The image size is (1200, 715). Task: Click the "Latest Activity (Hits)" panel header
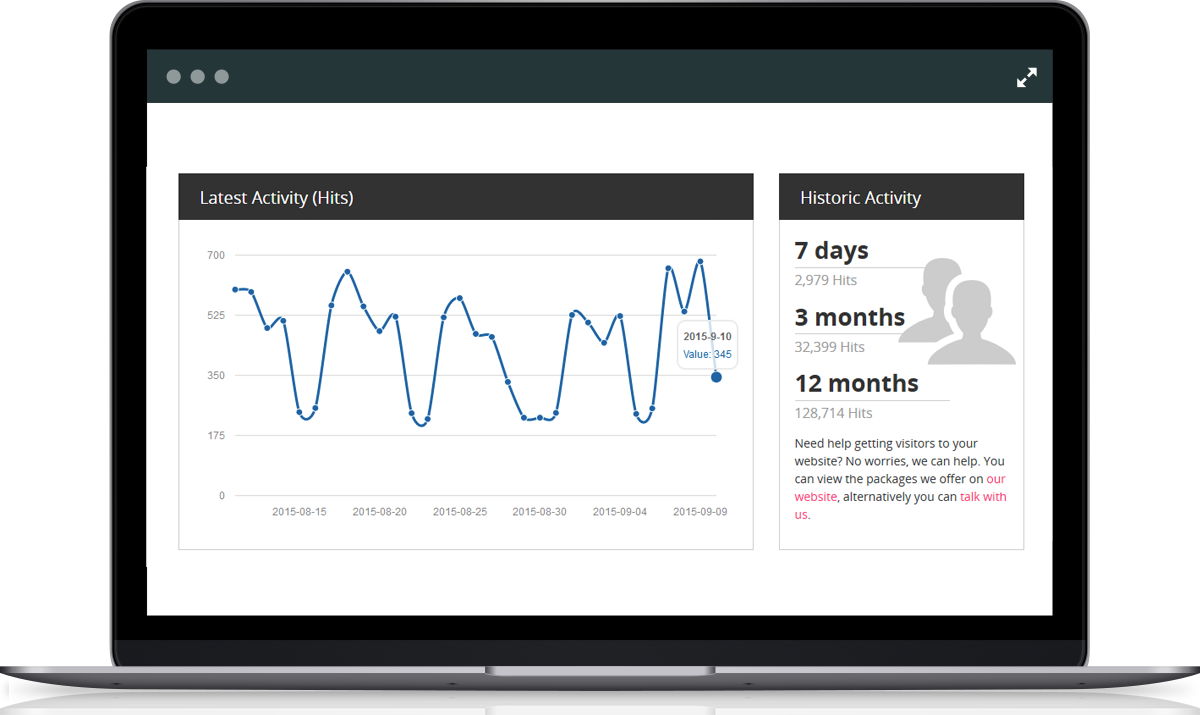pos(465,197)
